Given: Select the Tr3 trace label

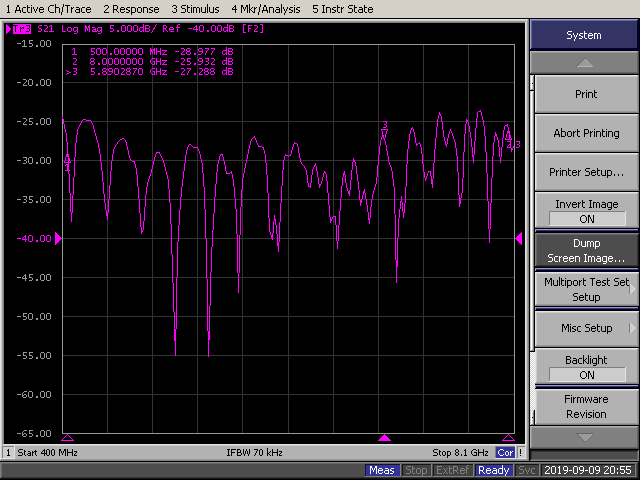Looking at the screenshot, I should (x=22, y=29).
